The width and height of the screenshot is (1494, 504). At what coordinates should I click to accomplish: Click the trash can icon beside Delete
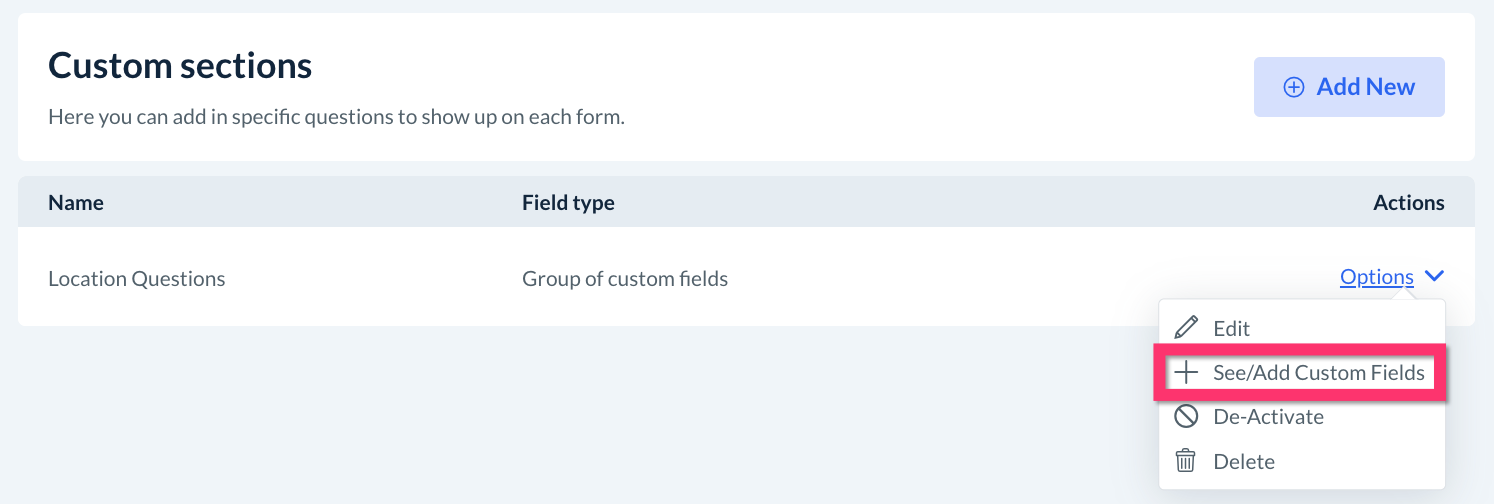tap(1186, 461)
